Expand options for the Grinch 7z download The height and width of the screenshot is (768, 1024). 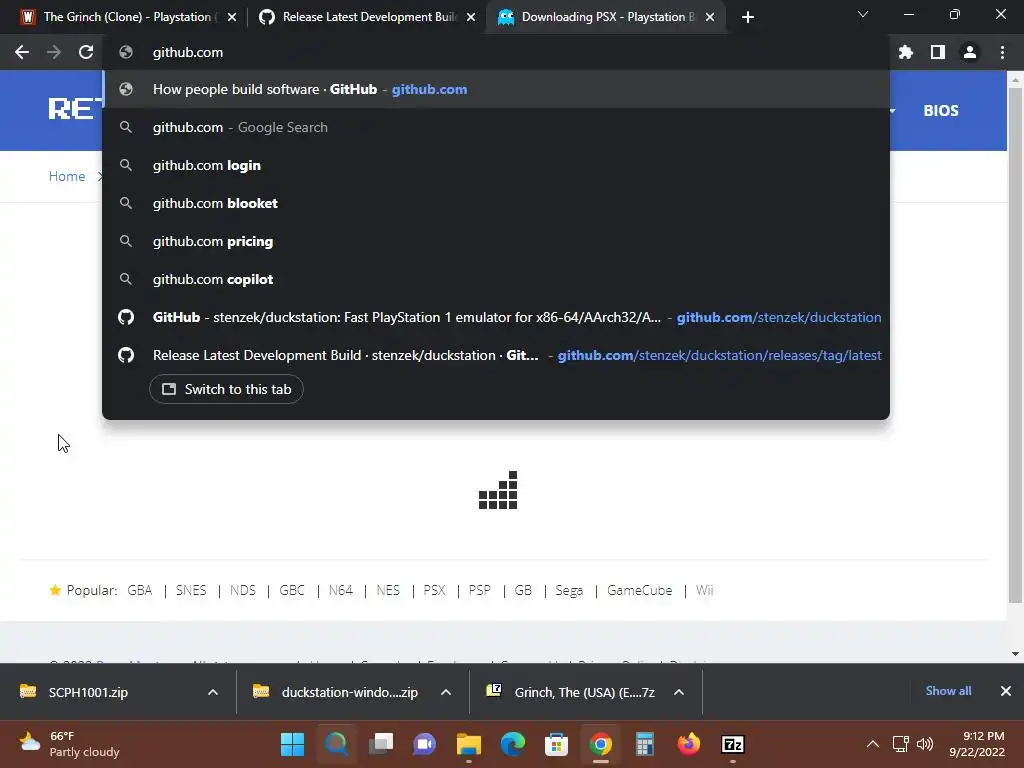pyautogui.click(x=679, y=692)
